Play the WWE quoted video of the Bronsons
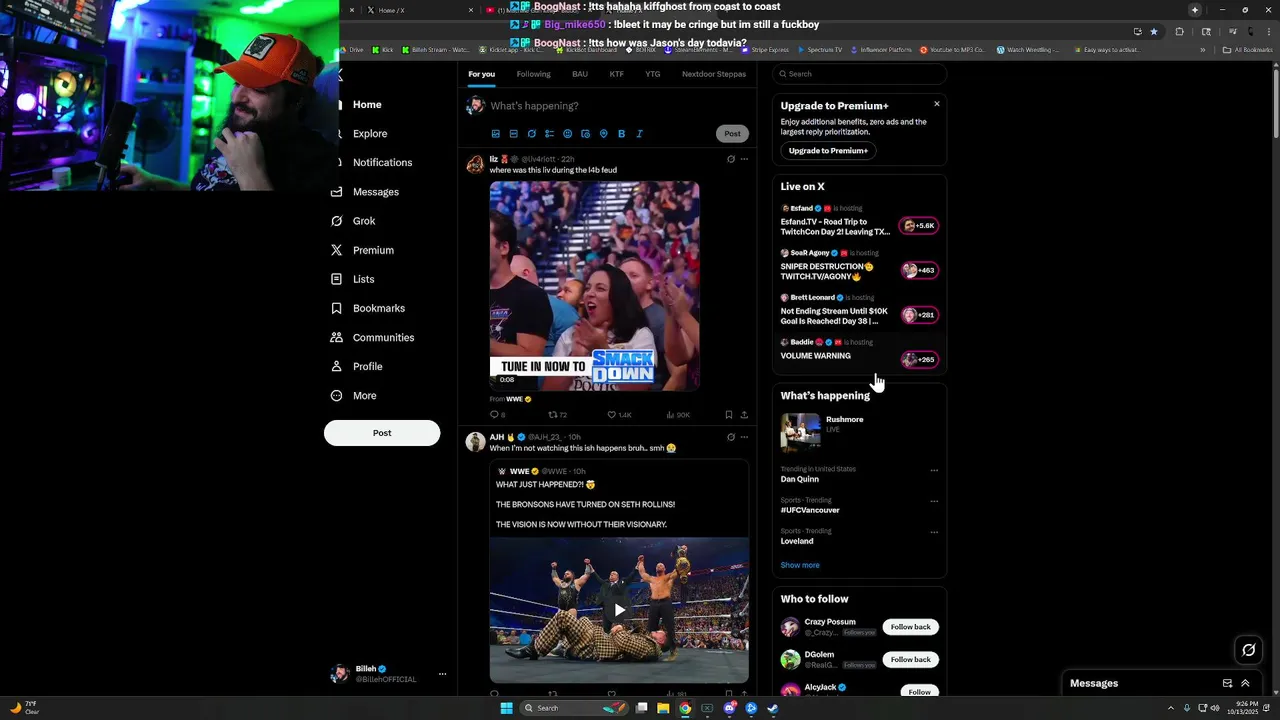The image size is (1280, 720). coord(619,610)
